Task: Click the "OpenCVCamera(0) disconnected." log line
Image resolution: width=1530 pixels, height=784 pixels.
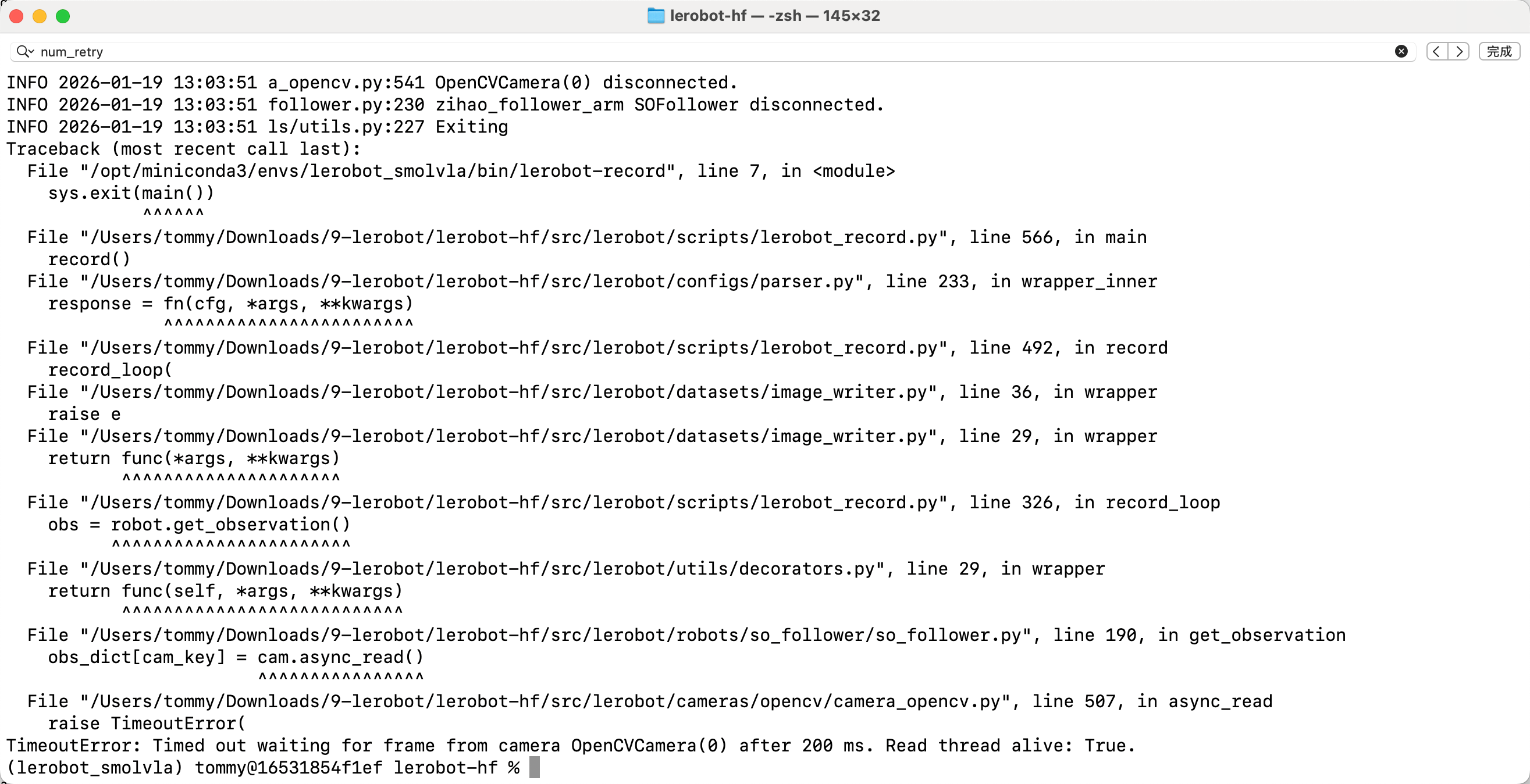Action: coord(372,83)
